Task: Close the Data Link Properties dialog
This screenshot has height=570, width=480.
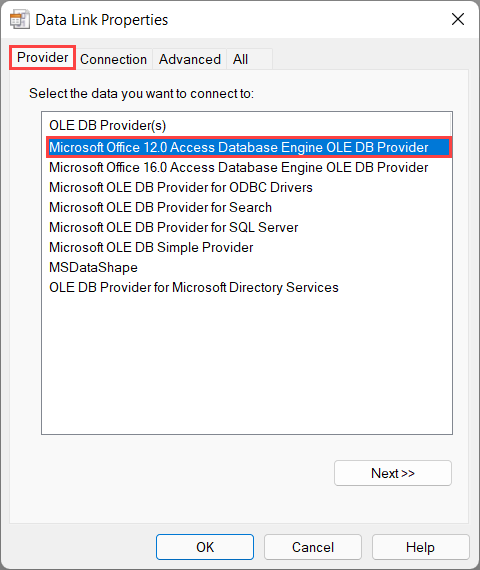Action: (x=458, y=19)
